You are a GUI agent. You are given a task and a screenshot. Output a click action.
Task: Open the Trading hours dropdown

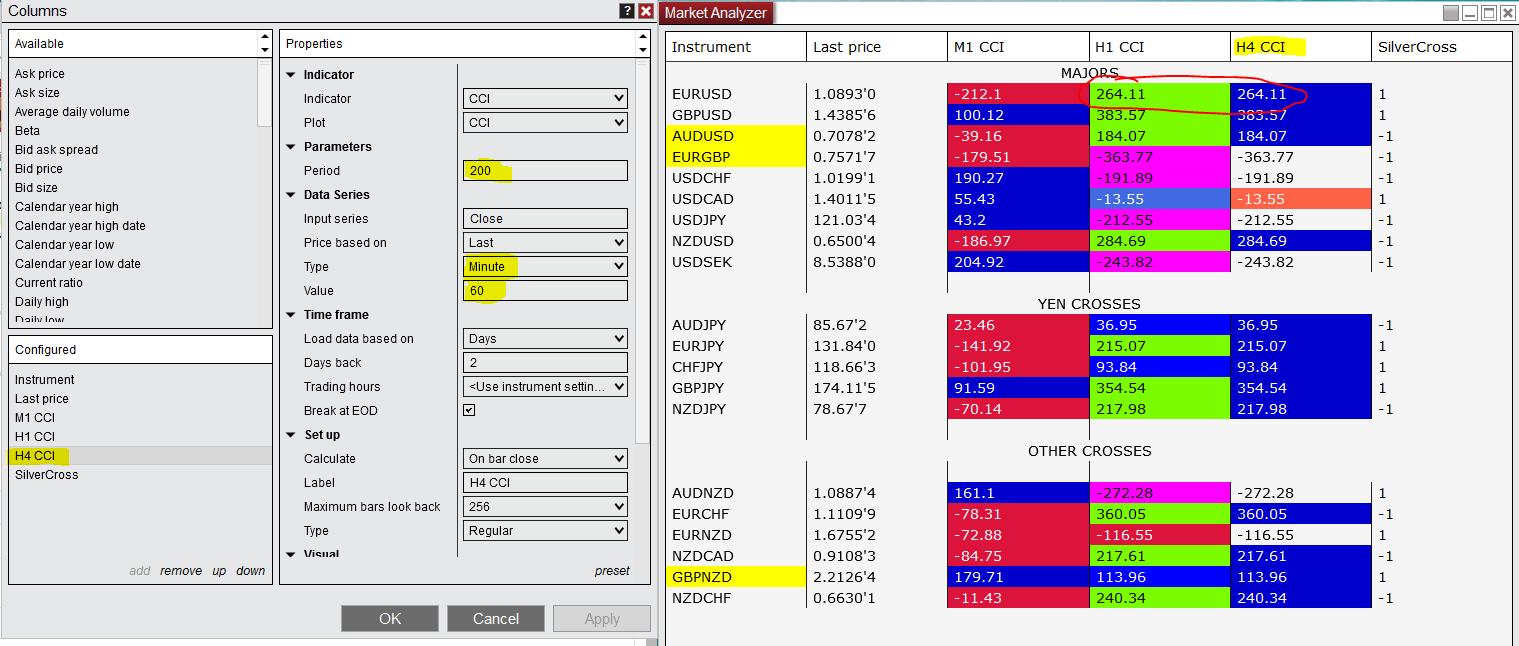[546, 387]
